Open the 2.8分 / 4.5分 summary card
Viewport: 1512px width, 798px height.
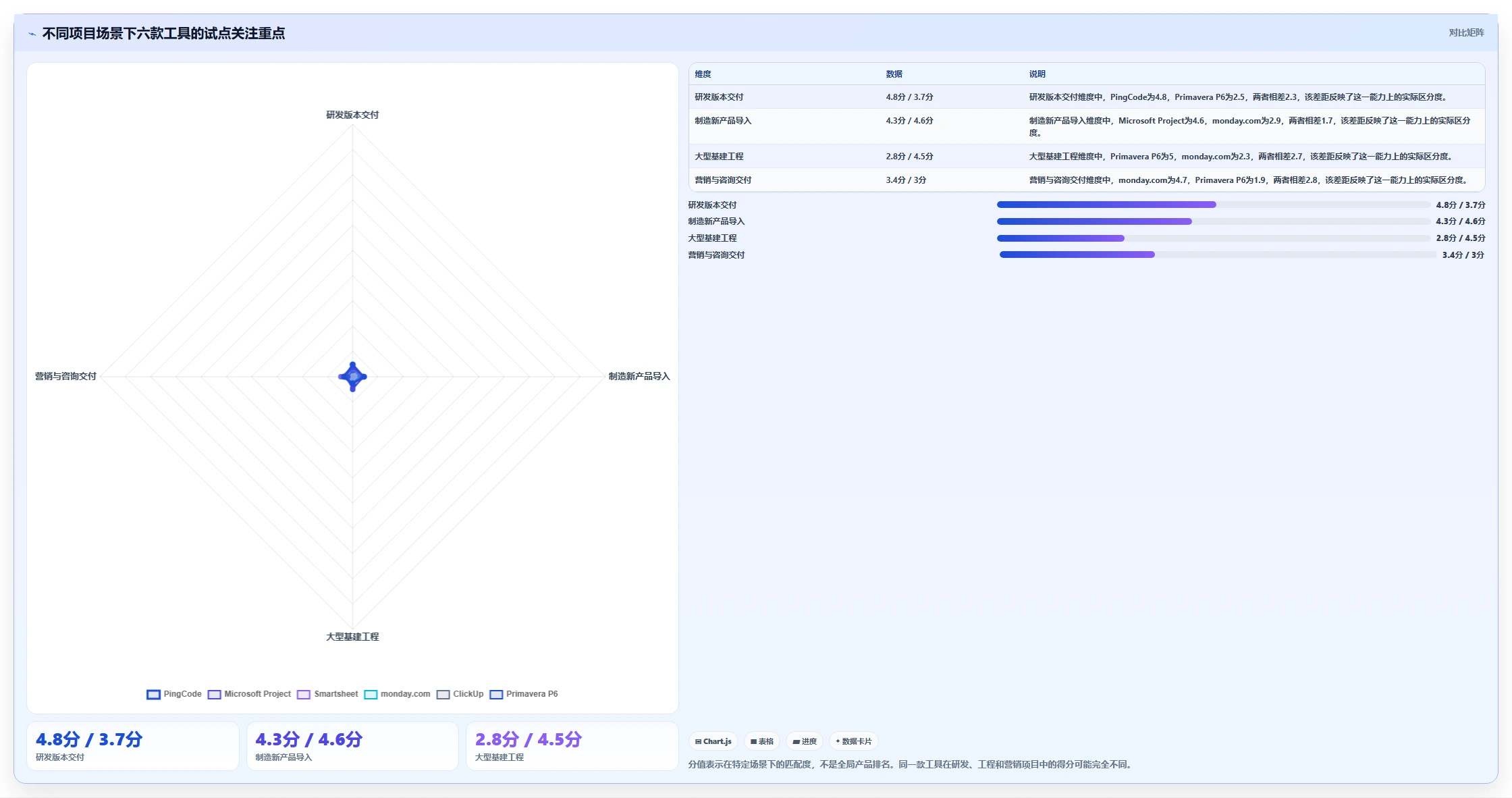click(572, 746)
